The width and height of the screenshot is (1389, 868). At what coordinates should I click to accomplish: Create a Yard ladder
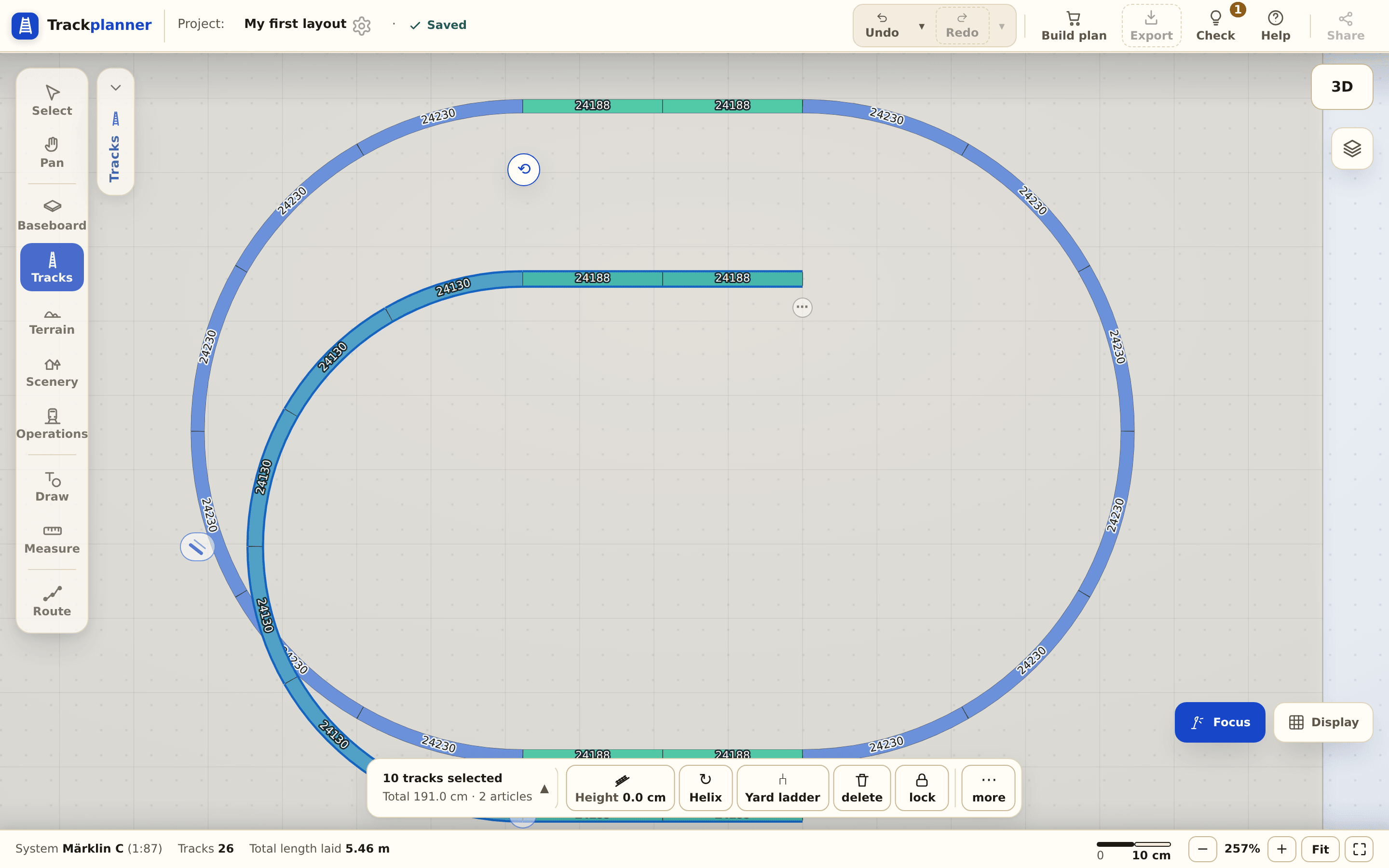click(782, 787)
